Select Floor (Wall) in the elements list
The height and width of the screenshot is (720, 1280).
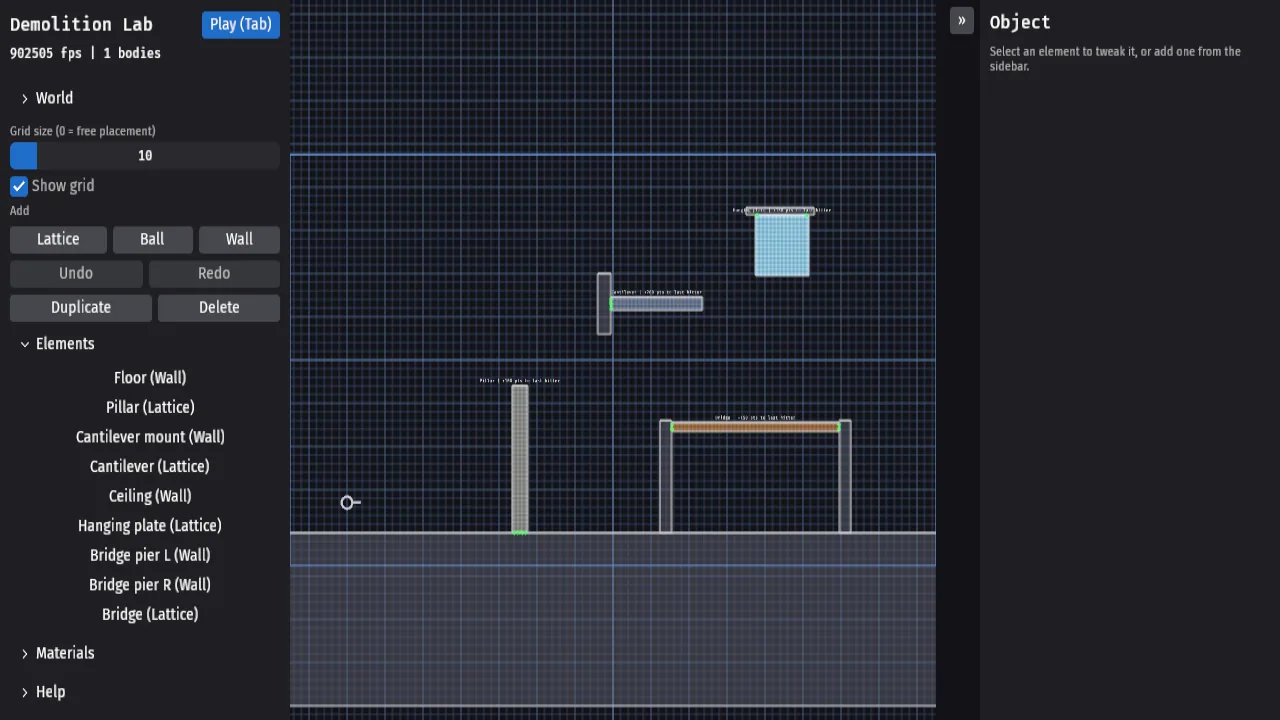point(150,378)
